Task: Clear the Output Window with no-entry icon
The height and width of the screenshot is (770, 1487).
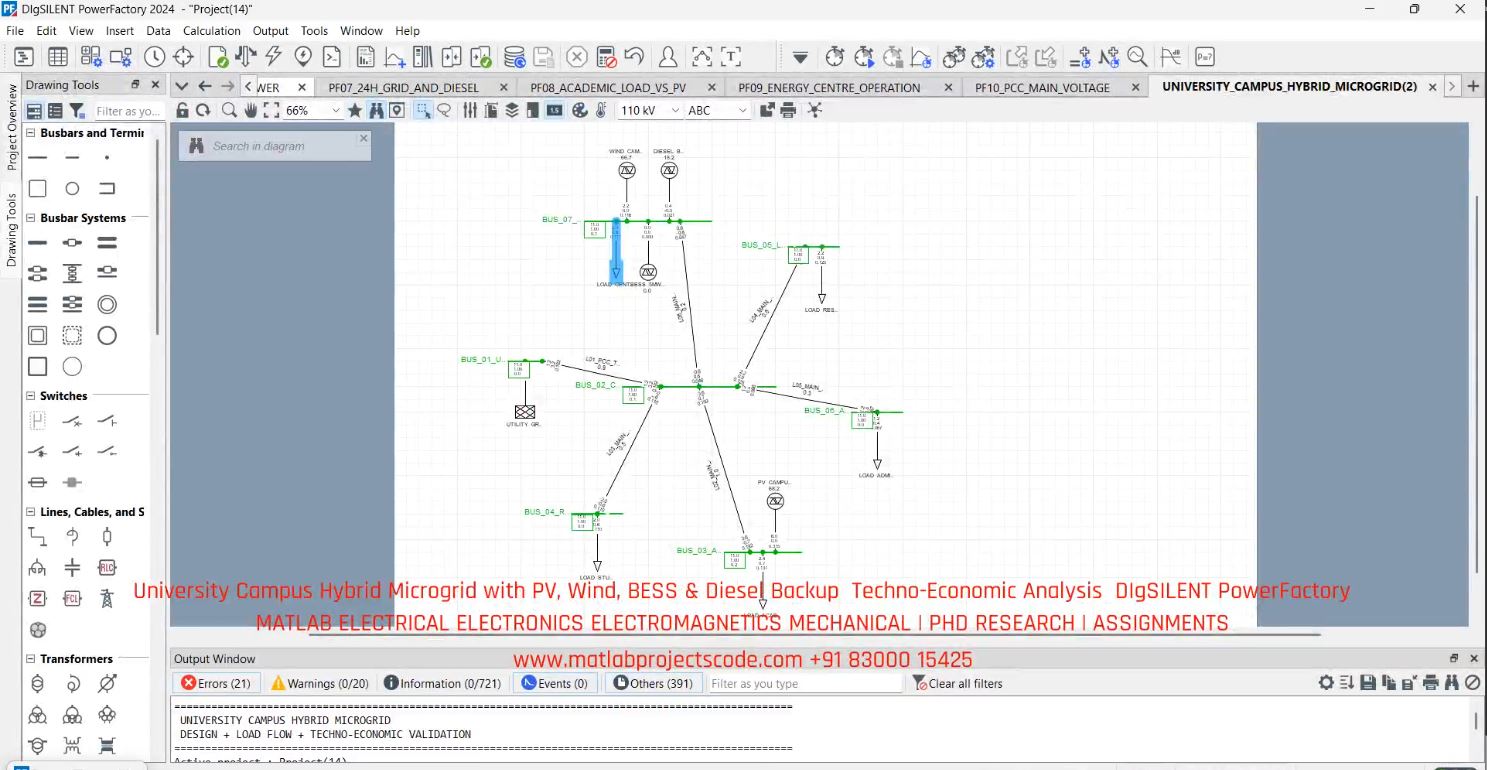Action: point(1473,683)
